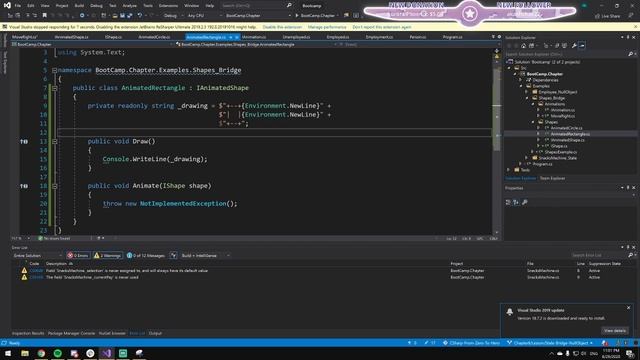Click the Visual Studio taskbar icon
The image size is (640, 360).
(107, 353)
